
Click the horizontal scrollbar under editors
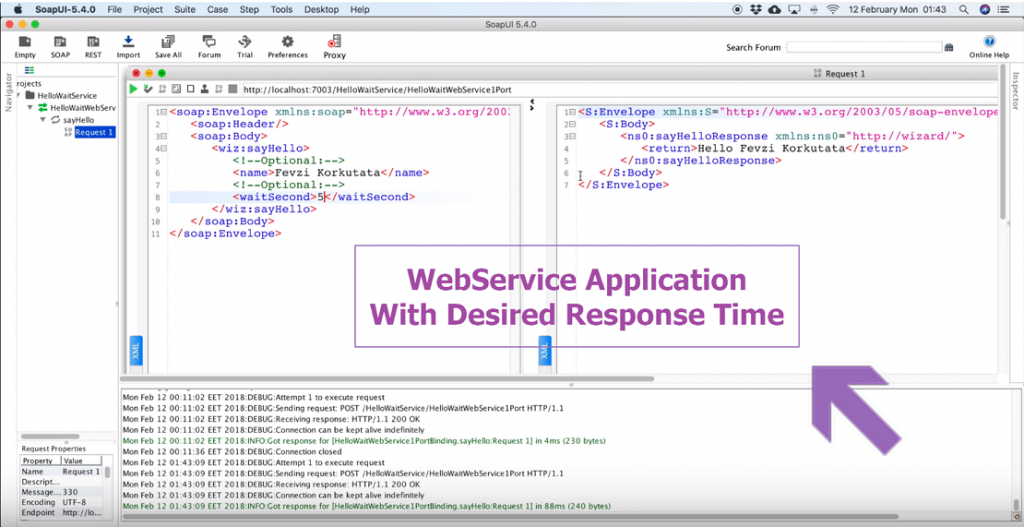388,378
